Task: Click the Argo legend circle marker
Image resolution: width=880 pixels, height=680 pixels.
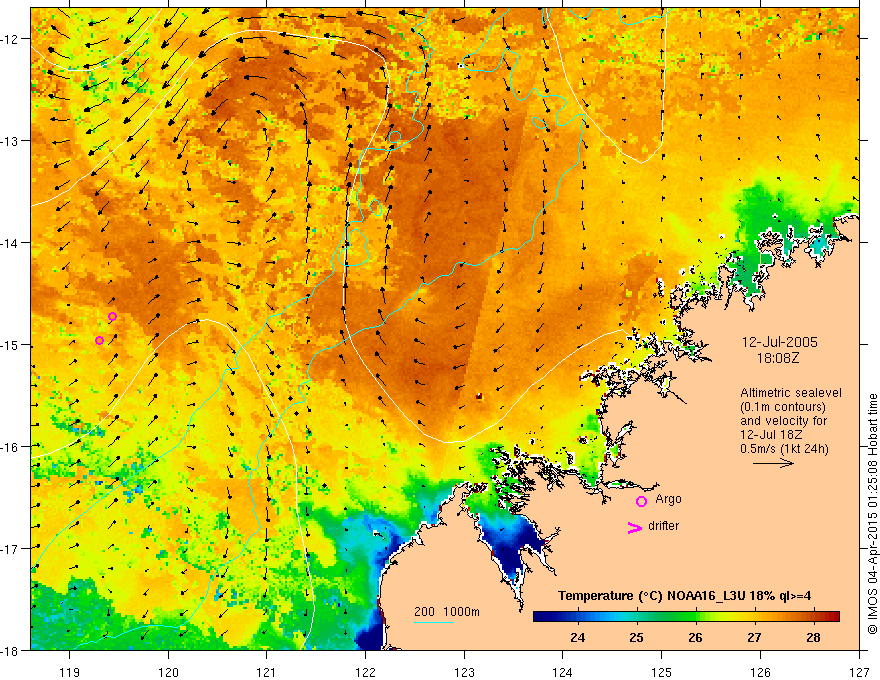Action: [641, 501]
